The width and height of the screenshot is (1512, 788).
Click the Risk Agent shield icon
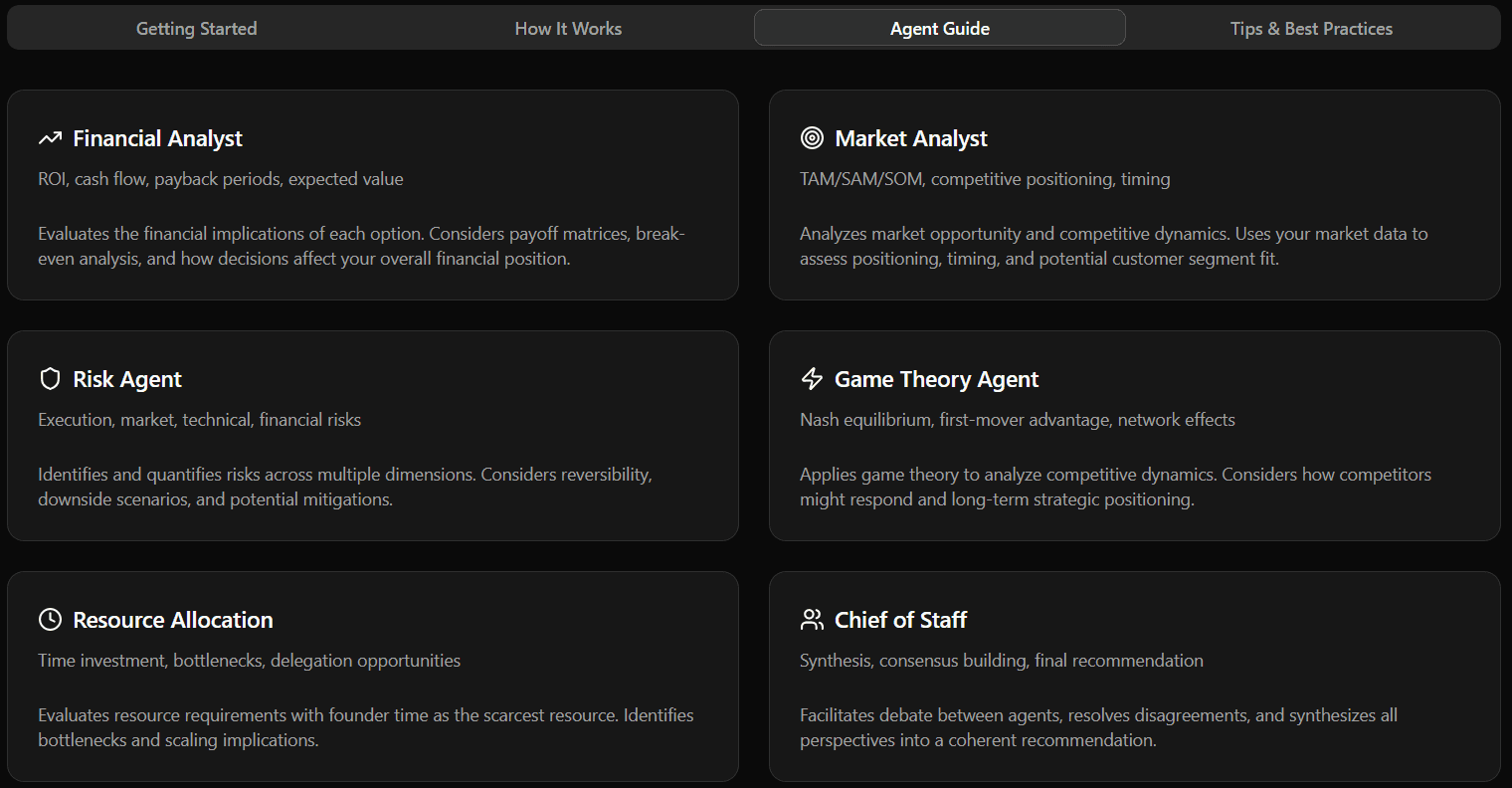pos(50,378)
